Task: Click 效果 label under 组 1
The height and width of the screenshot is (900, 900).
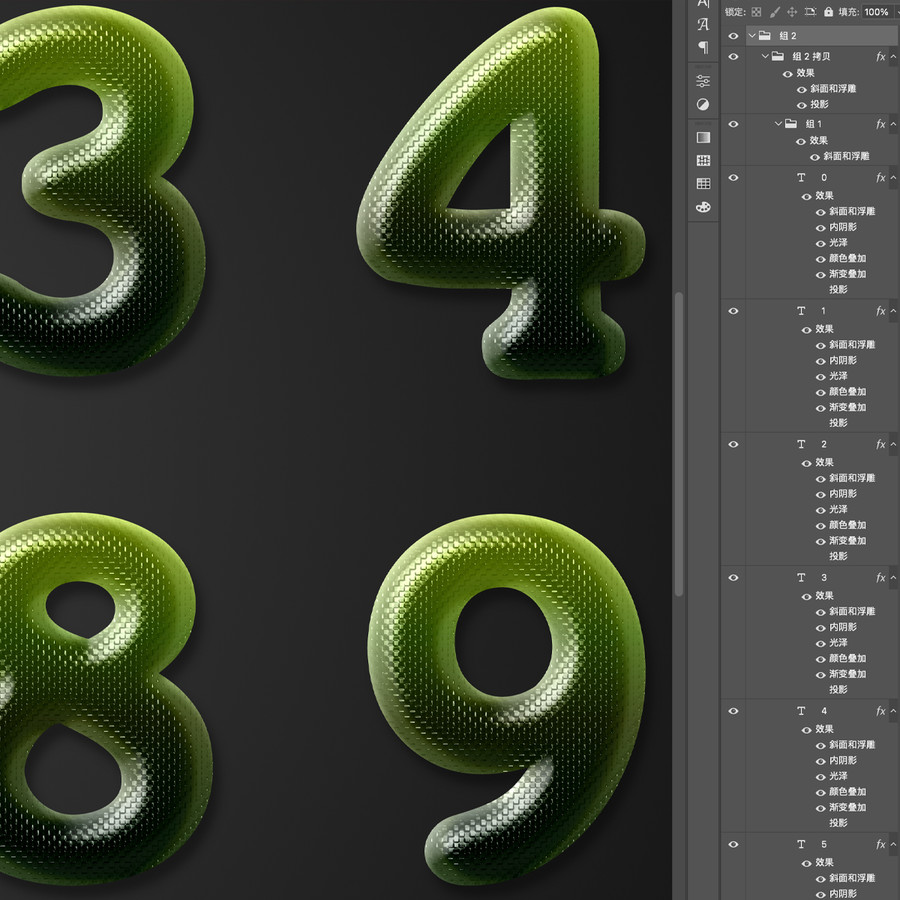Action: coord(818,141)
